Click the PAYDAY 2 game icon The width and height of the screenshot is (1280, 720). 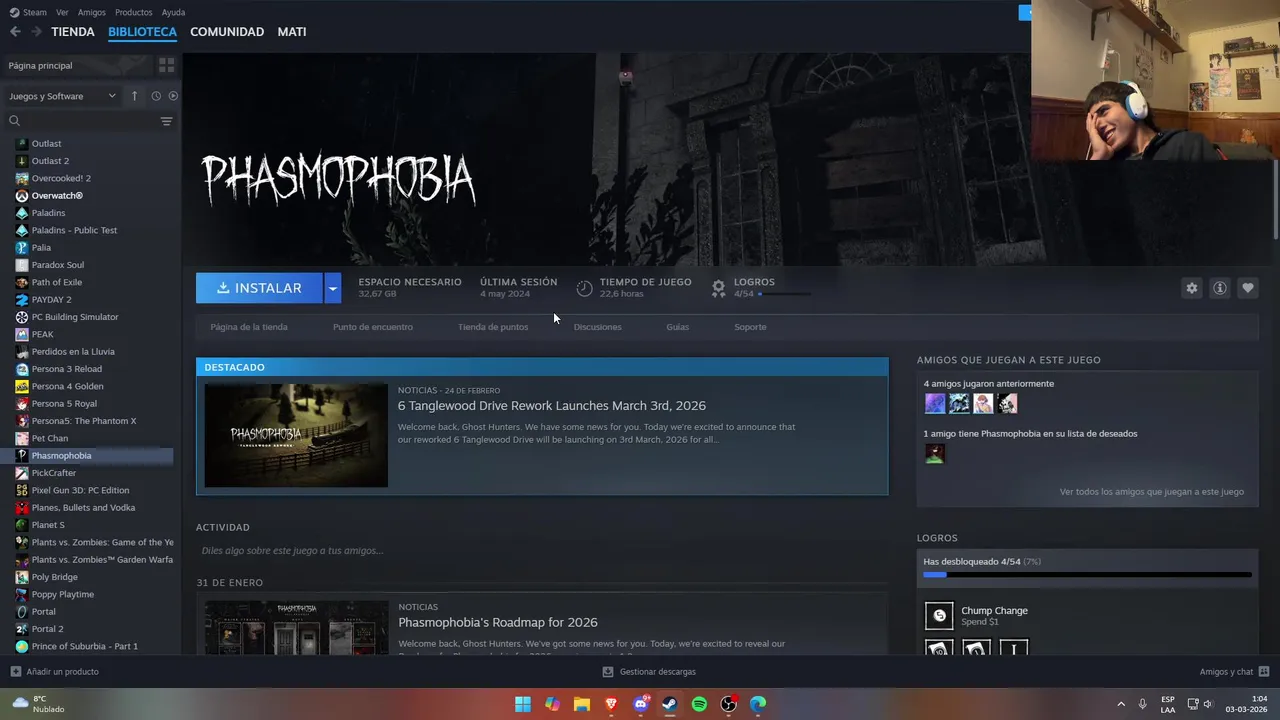click(22, 299)
